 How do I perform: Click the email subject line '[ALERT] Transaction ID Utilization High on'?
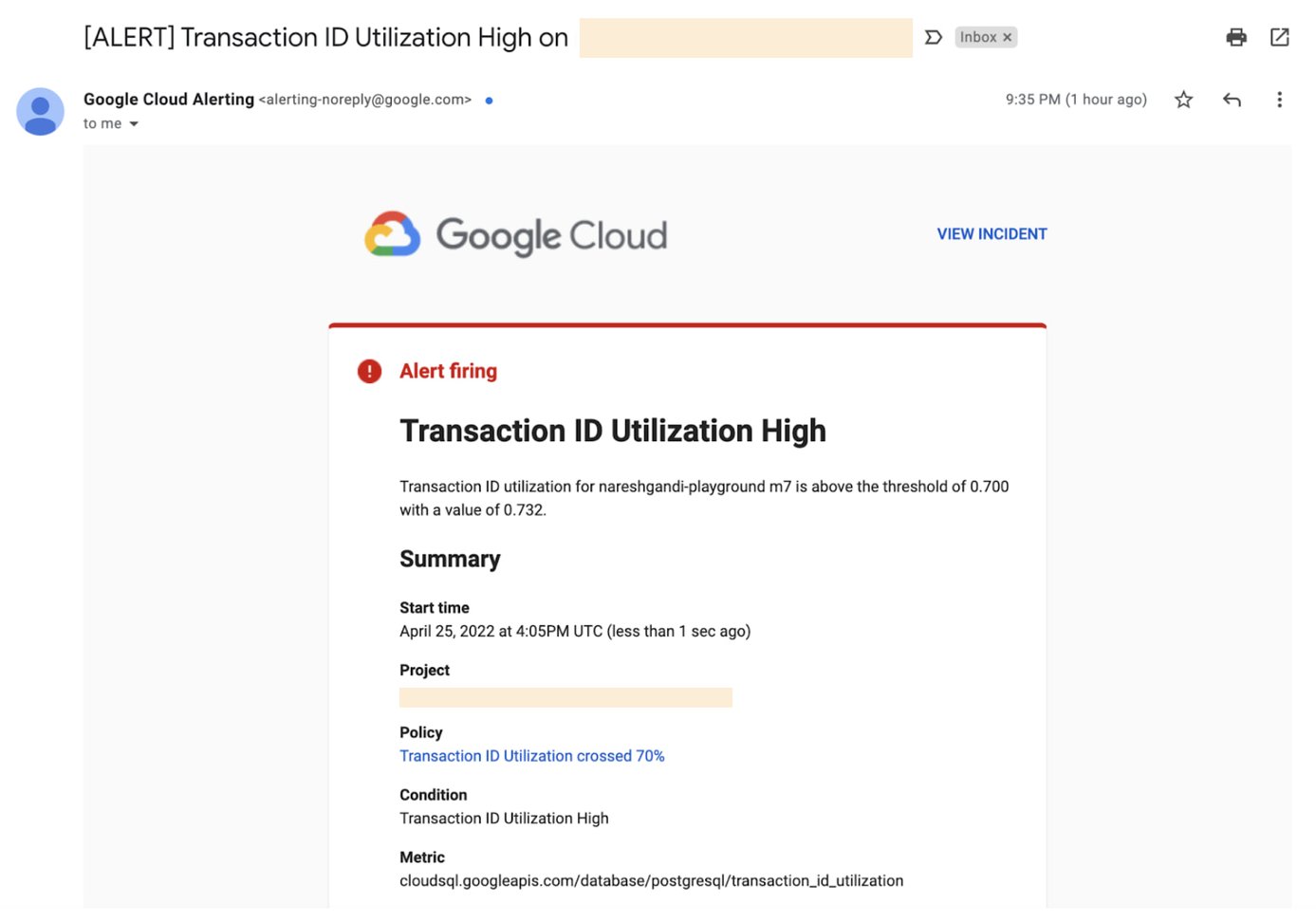325,37
